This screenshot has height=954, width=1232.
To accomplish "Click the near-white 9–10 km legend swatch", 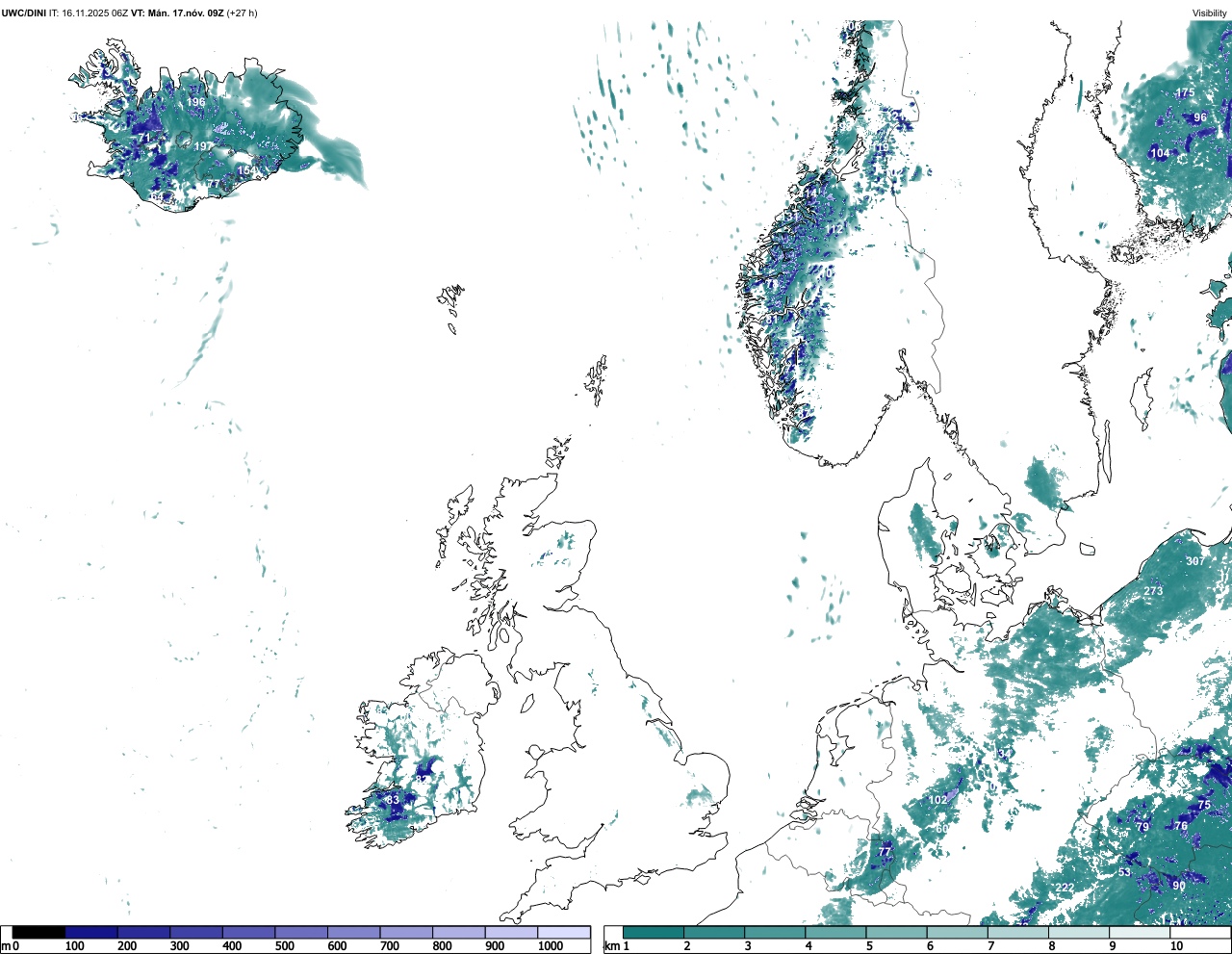I will tap(1141, 933).
